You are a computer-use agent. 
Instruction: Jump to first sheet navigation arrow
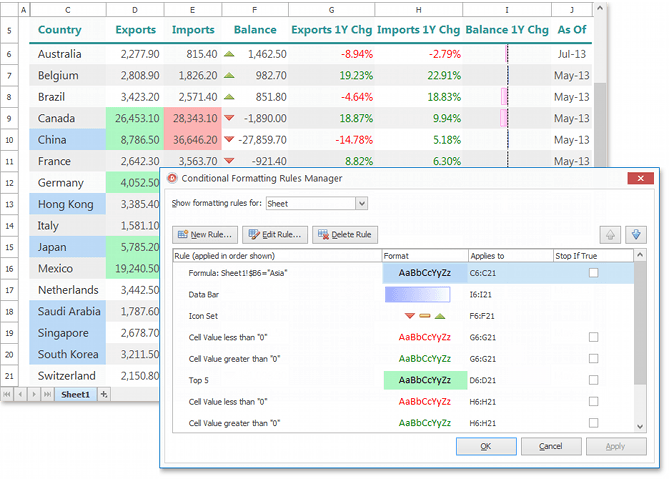pos(9,395)
